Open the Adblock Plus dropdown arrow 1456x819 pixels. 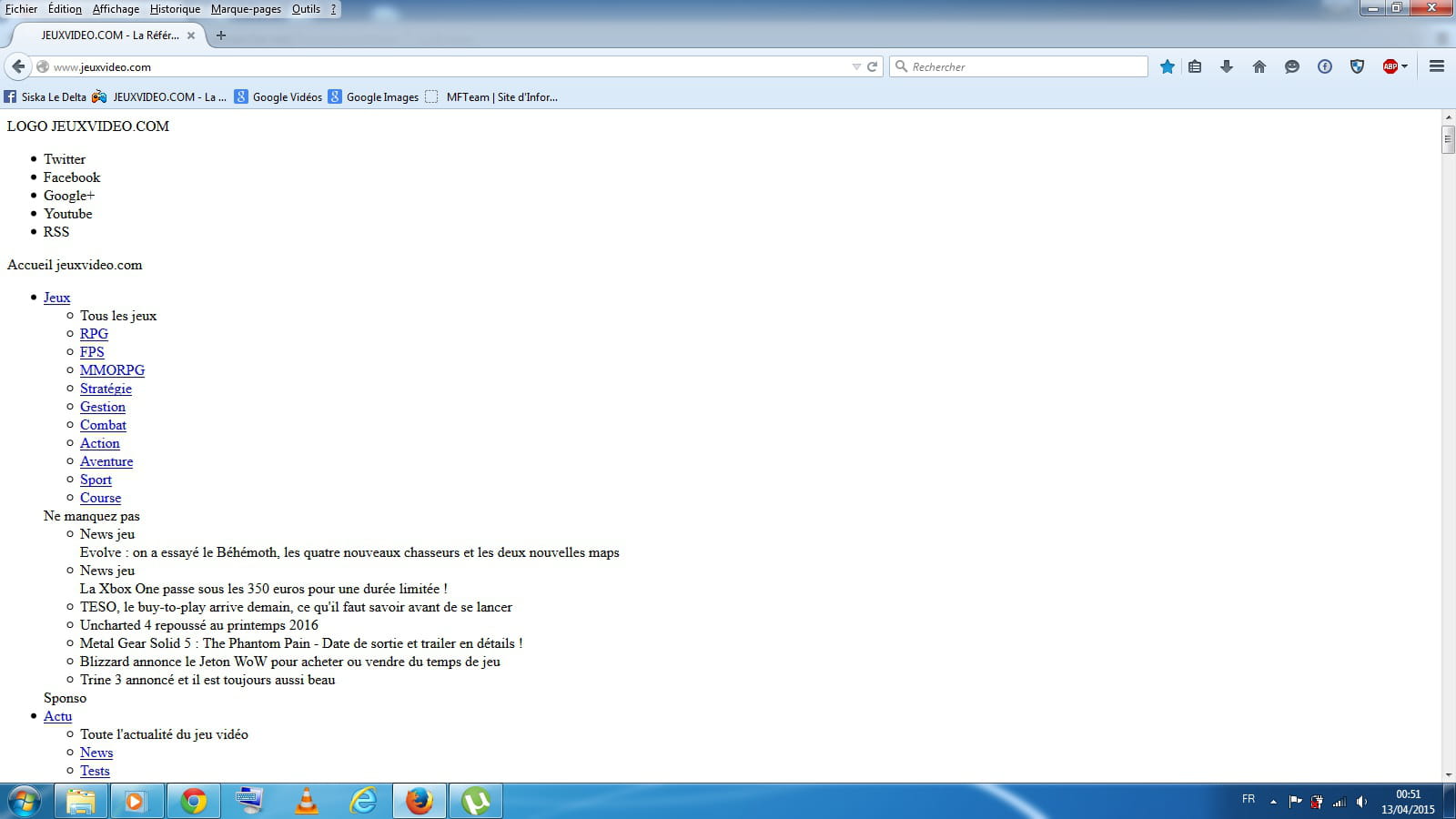coord(1404,66)
